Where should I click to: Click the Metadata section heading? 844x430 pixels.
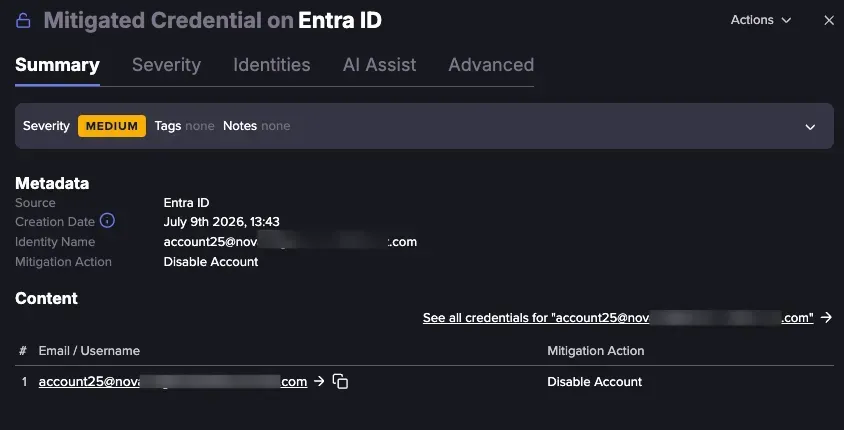pos(52,184)
